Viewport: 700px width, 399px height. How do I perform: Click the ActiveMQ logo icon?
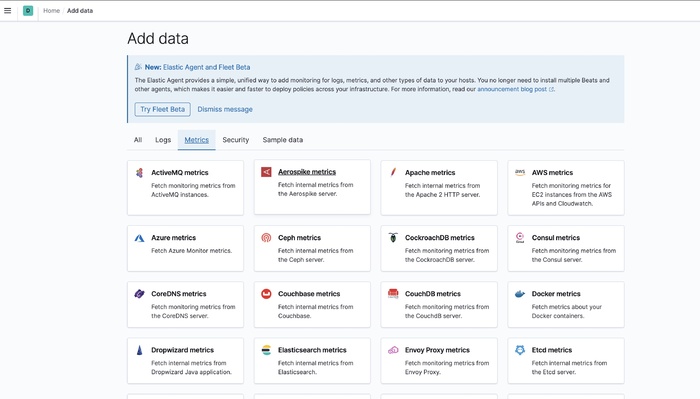coord(139,173)
